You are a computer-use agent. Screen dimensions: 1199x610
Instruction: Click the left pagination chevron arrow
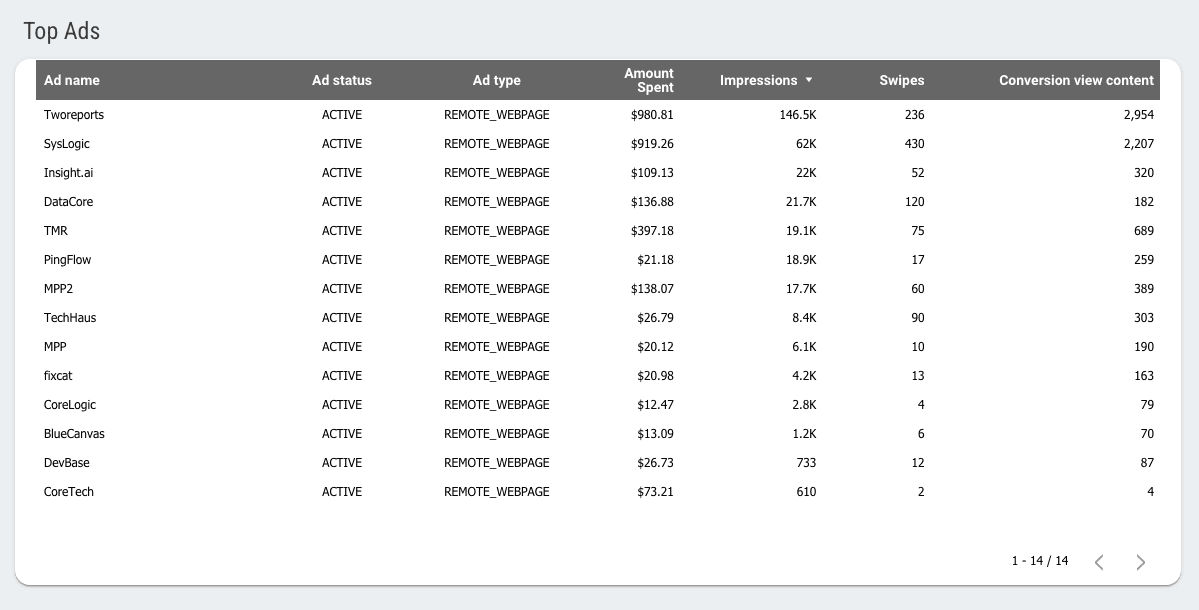1099,561
